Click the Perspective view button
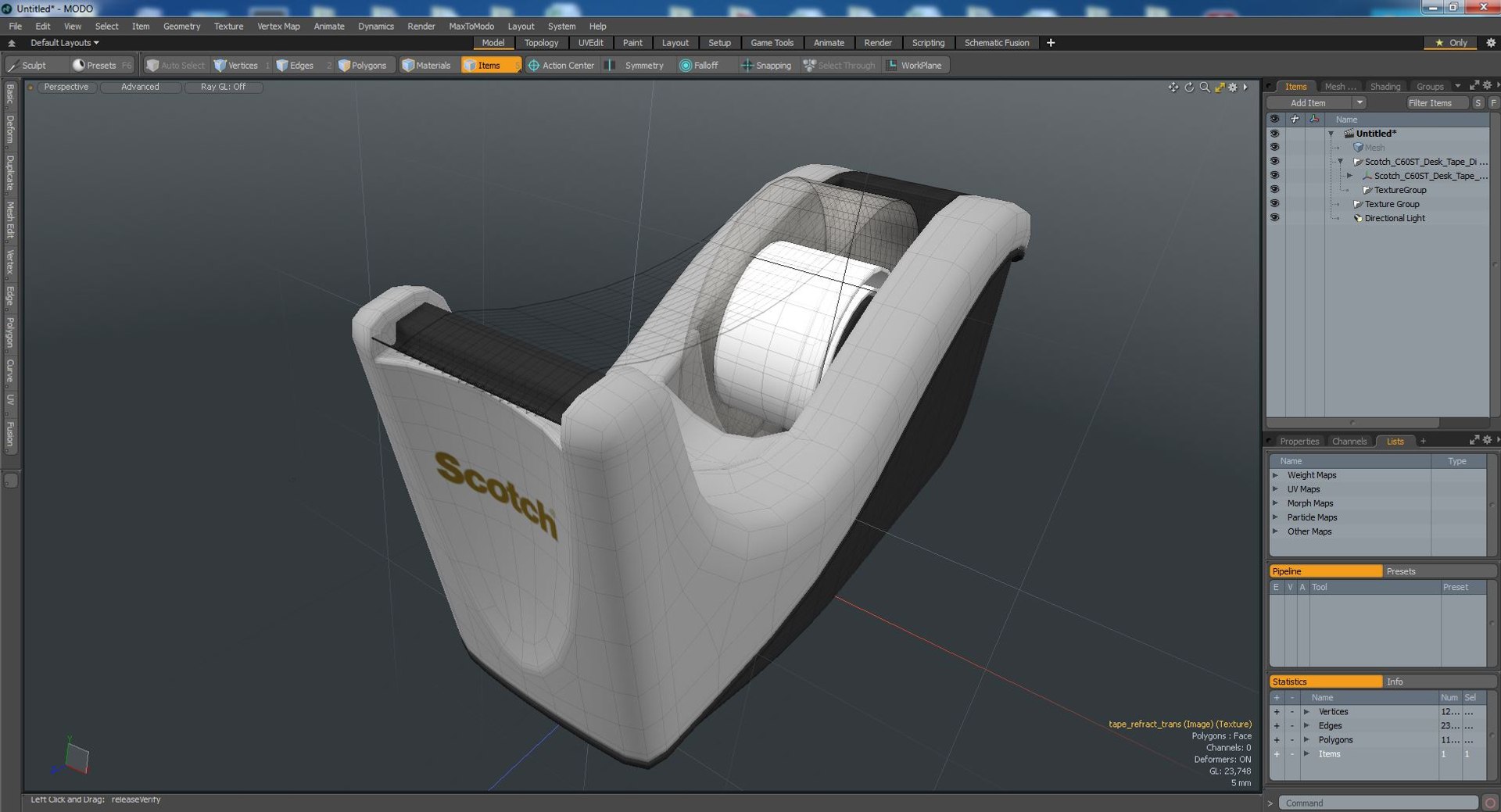The height and width of the screenshot is (812, 1501). (66, 87)
